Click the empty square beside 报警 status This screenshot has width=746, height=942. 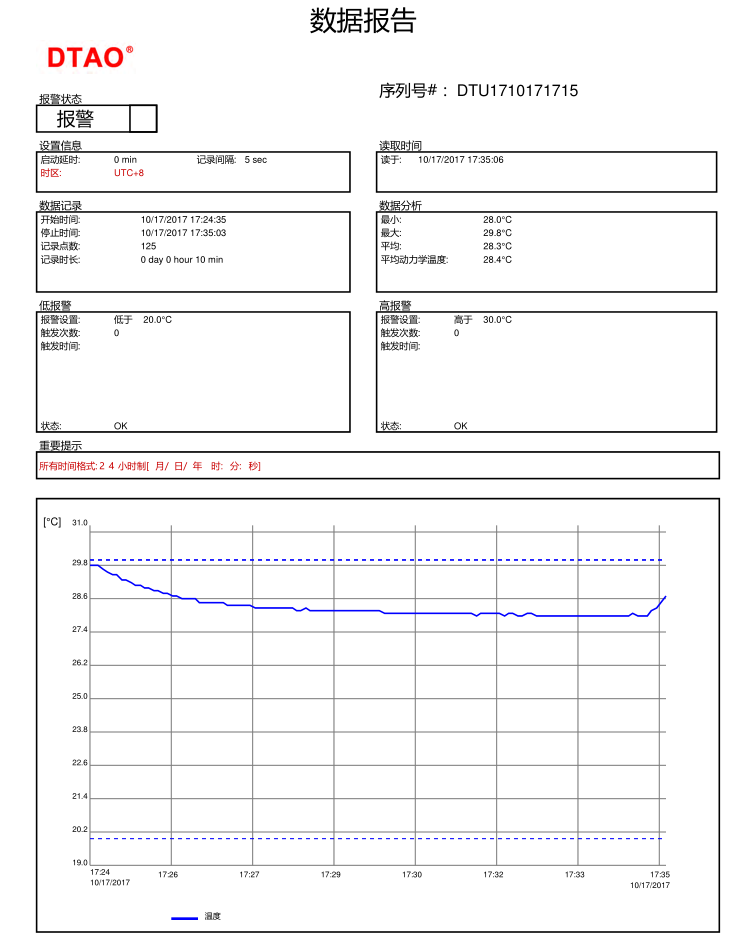pyautogui.click(x=143, y=119)
